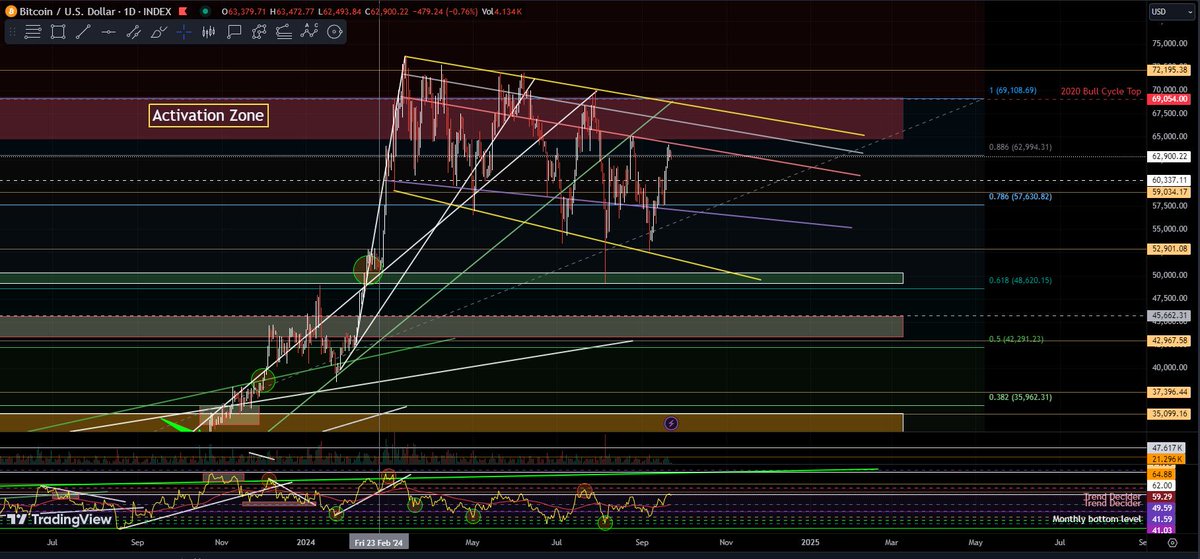Image resolution: width=1200 pixels, height=559 pixels.
Task: Click the Monthly bottom level label
Action: point(1098,520)
